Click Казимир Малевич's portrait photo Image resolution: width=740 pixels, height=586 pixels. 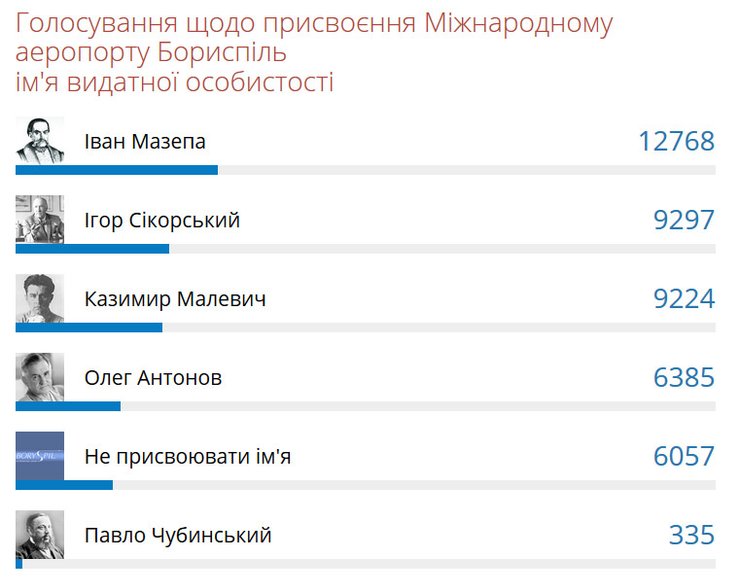[x=40, y=299]
